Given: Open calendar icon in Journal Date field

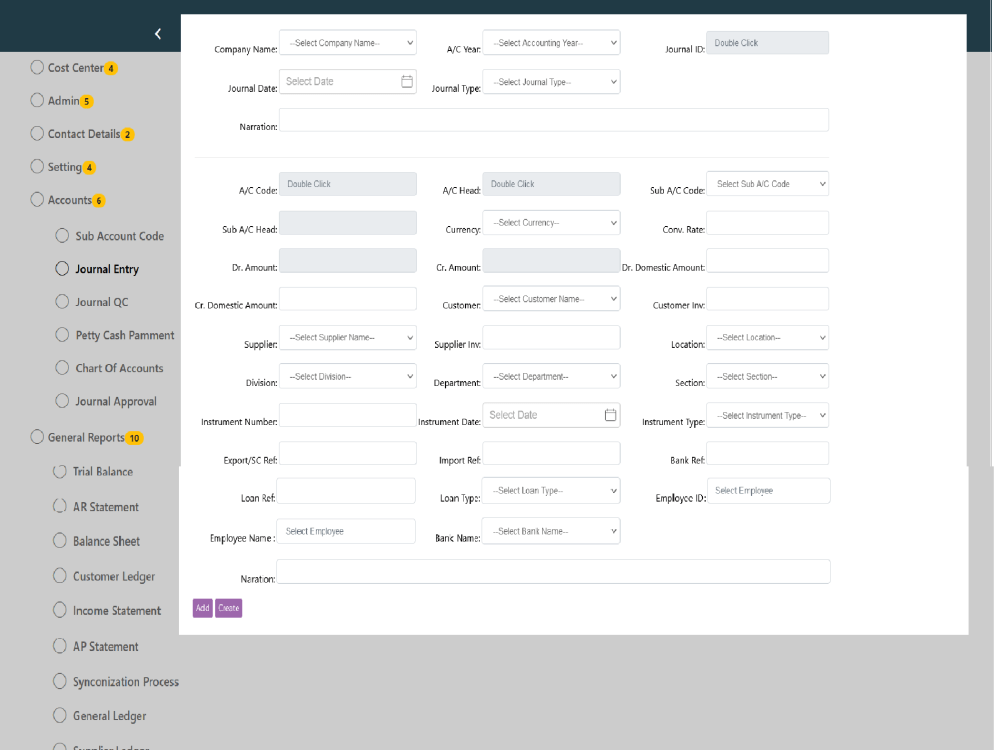Looking at the screenshot, I should [x=407, y=82].
